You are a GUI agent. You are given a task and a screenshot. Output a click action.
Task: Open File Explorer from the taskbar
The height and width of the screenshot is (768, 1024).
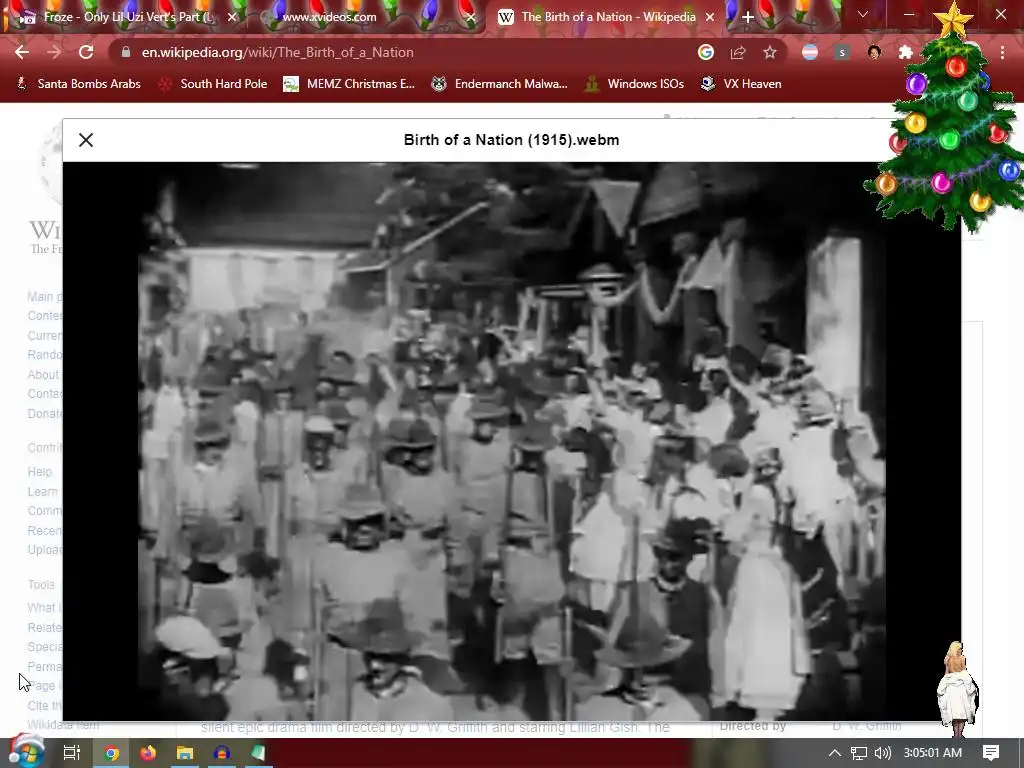tap(185, 753)
